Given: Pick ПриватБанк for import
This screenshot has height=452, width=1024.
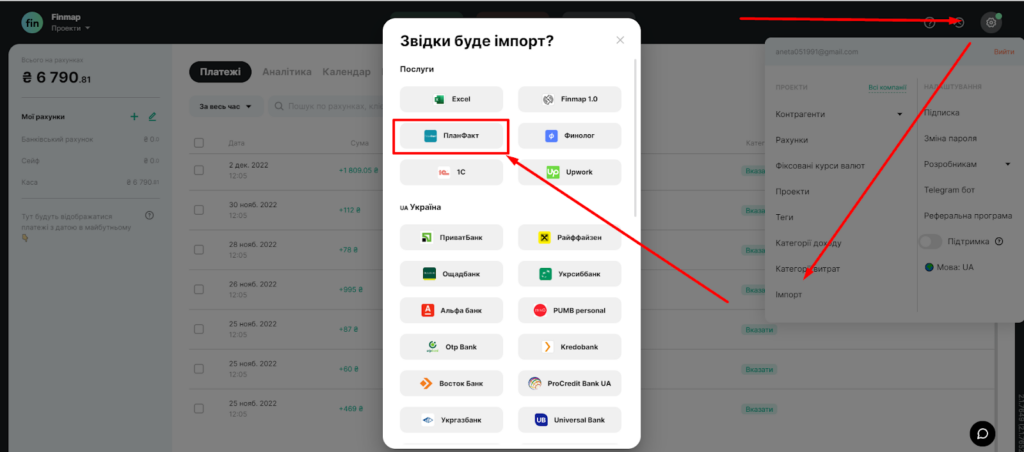Looking at the screenshot, I should [x=451, y=237].
